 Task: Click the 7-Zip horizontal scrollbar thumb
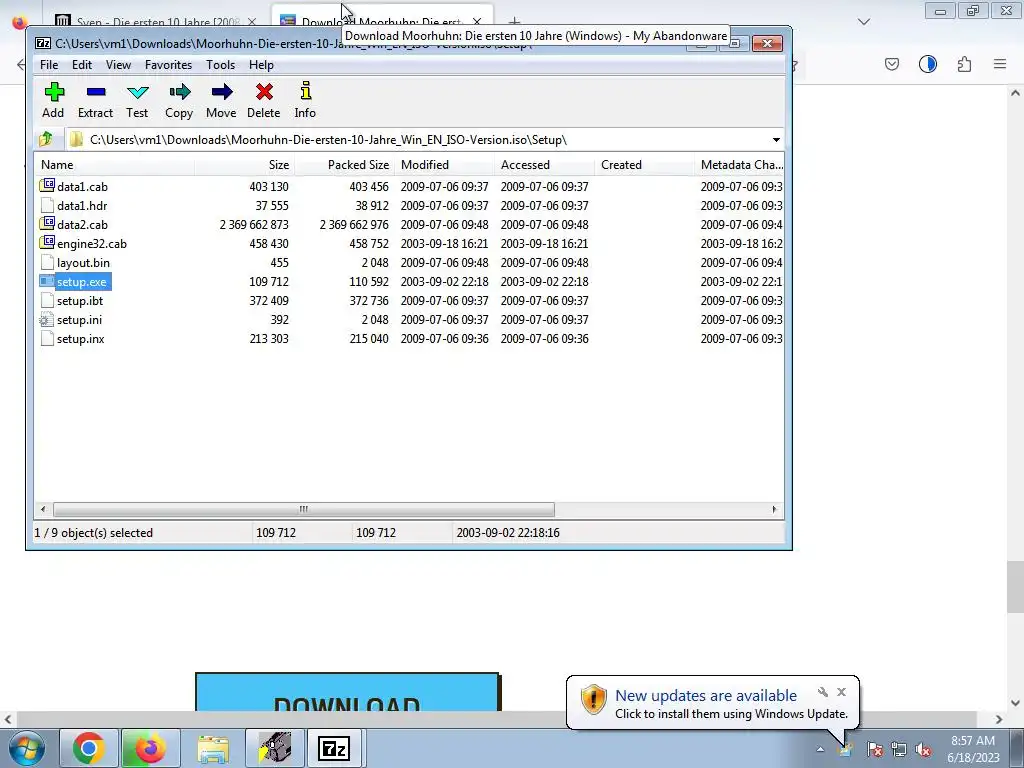pyautogui.click(x=304, y=509)
